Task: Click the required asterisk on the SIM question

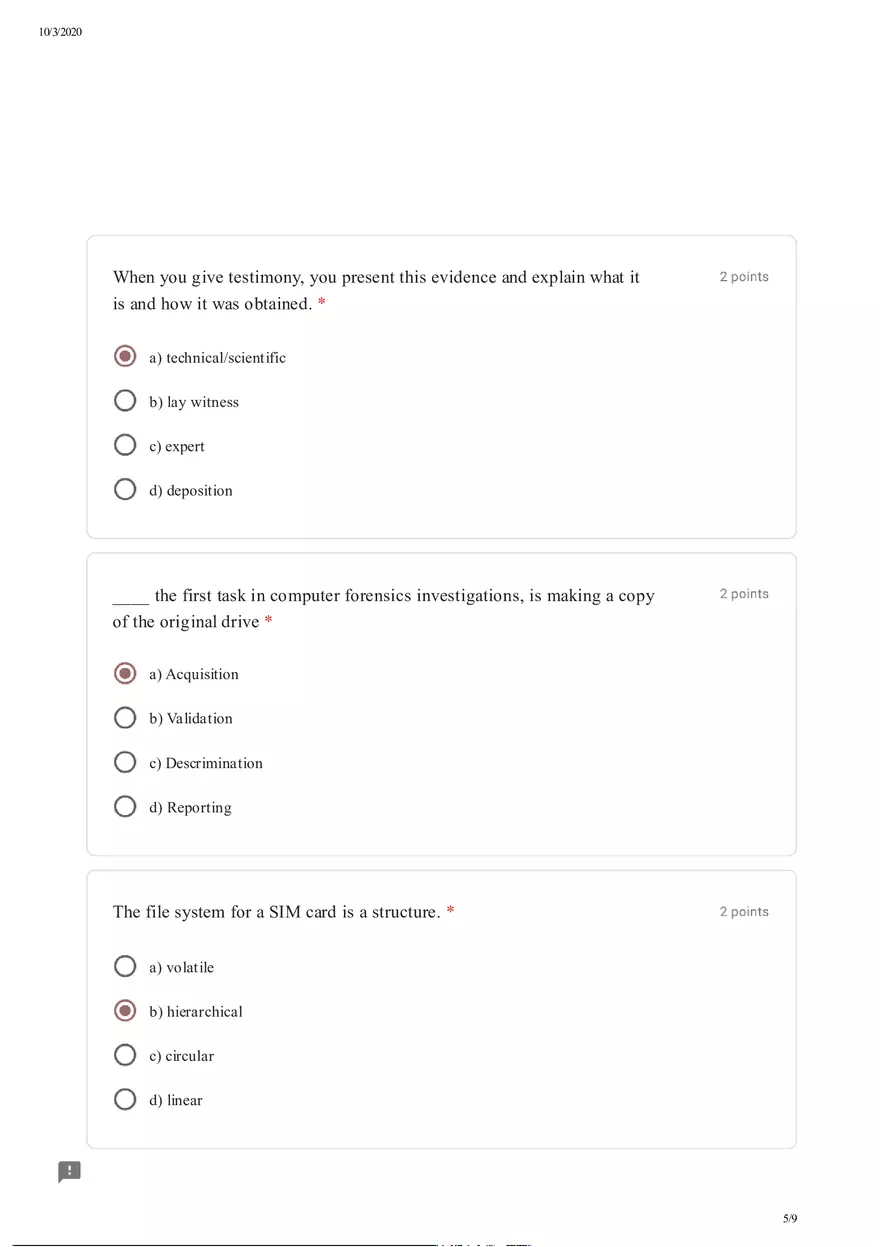Action: point(450,911)
